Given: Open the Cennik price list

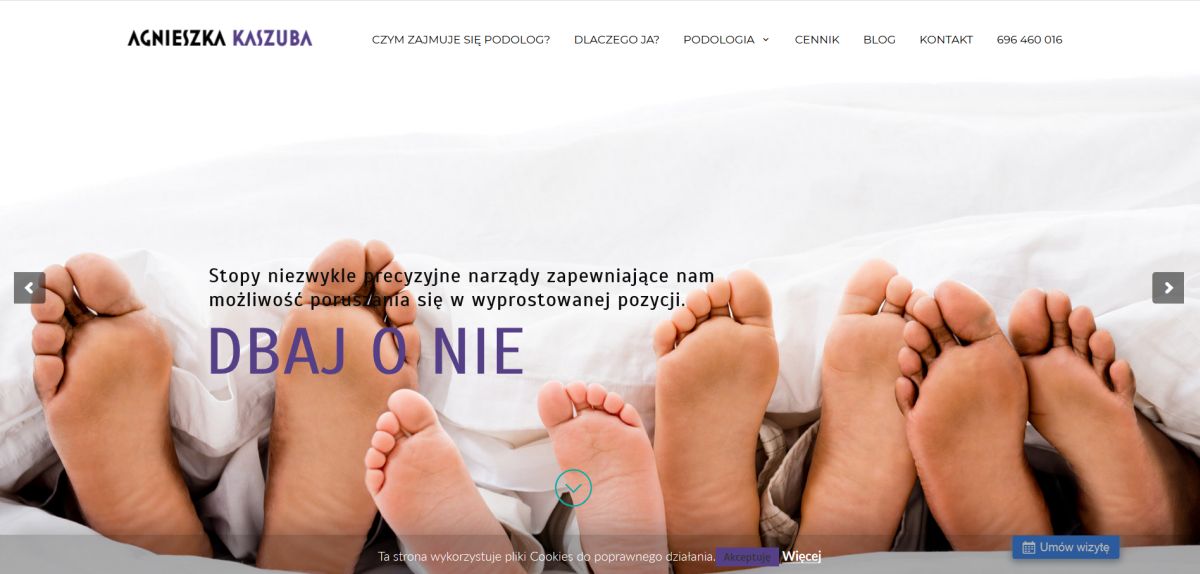Looking at the screenshot, I should [817, 40].
